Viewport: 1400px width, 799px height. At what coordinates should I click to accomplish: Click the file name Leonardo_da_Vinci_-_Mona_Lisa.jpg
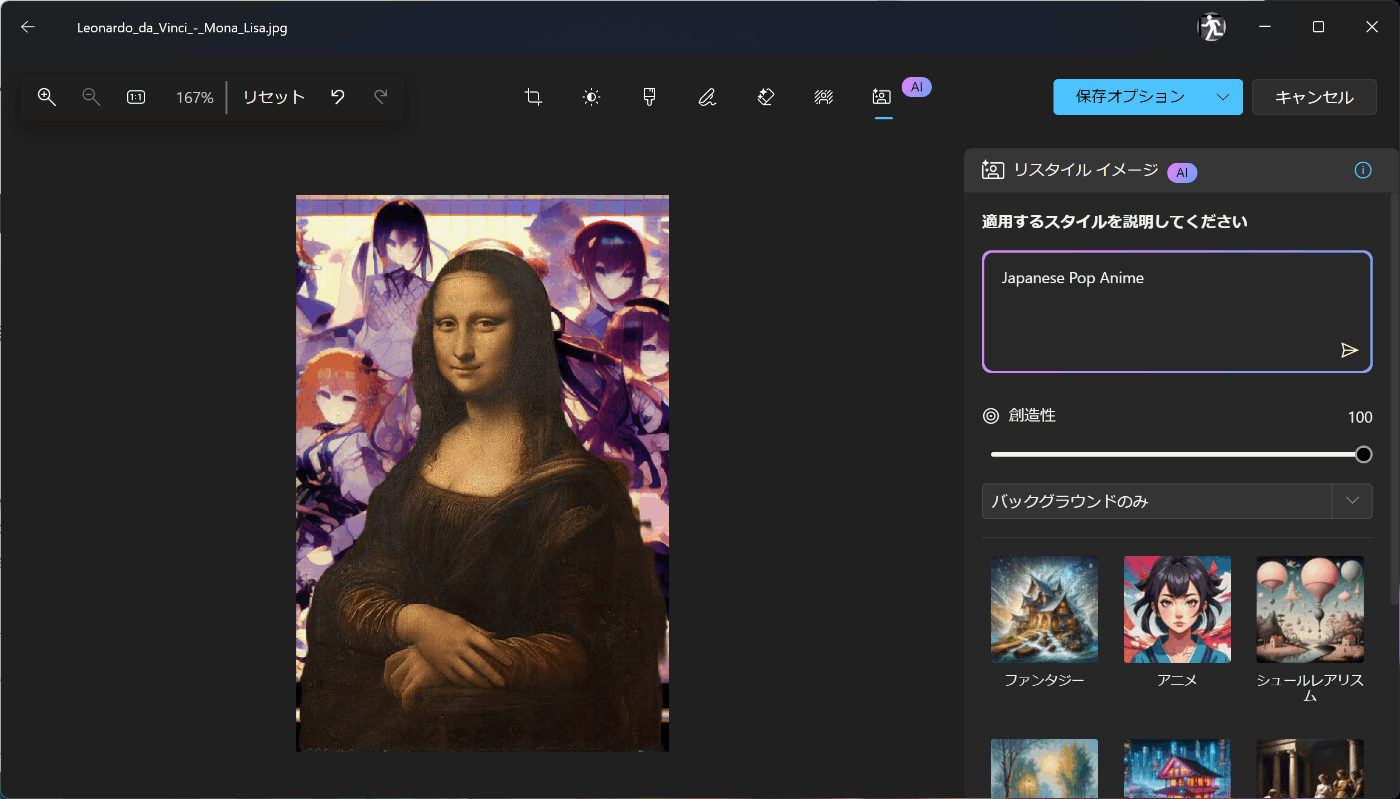point(182,28)
